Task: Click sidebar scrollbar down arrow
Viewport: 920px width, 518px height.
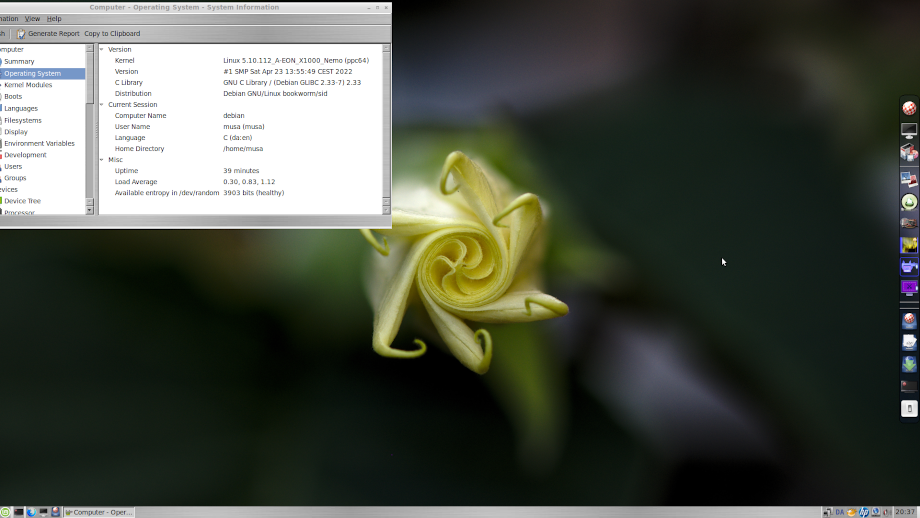Action: pos(90,211)
